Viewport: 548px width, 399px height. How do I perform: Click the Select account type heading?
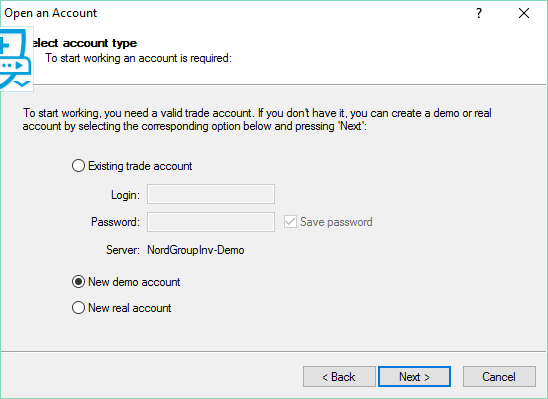coord(84,43)
